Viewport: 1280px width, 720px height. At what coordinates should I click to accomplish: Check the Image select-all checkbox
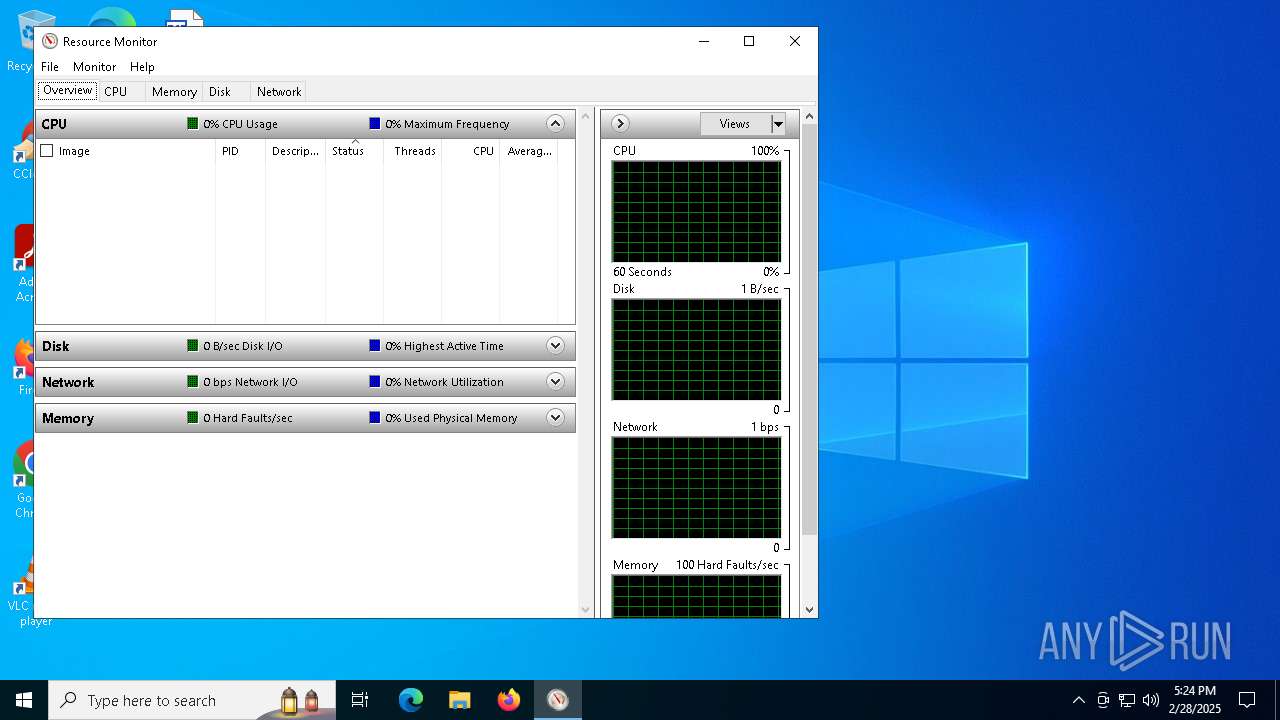coord(47,151)
